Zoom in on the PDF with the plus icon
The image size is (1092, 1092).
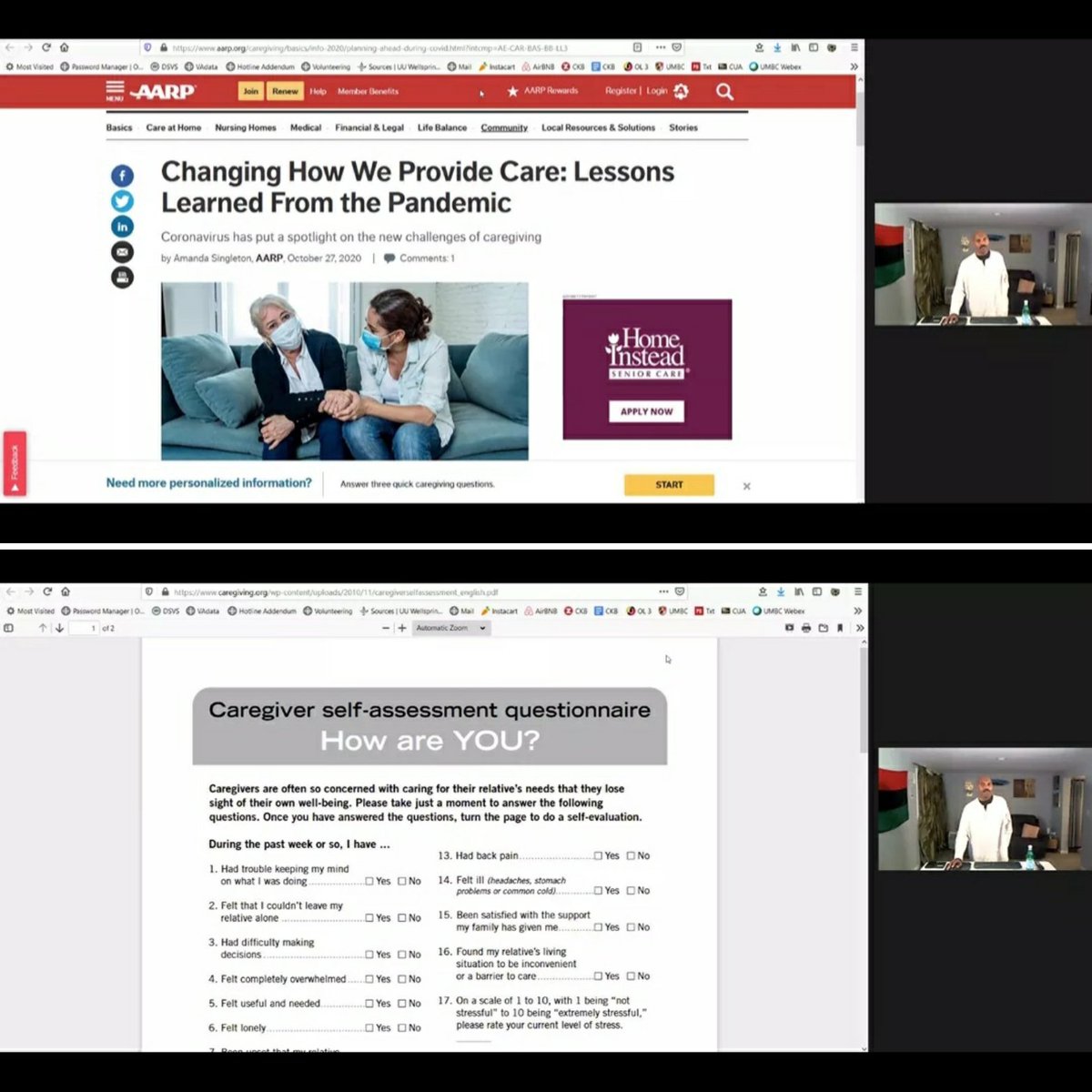coord(402,628)
